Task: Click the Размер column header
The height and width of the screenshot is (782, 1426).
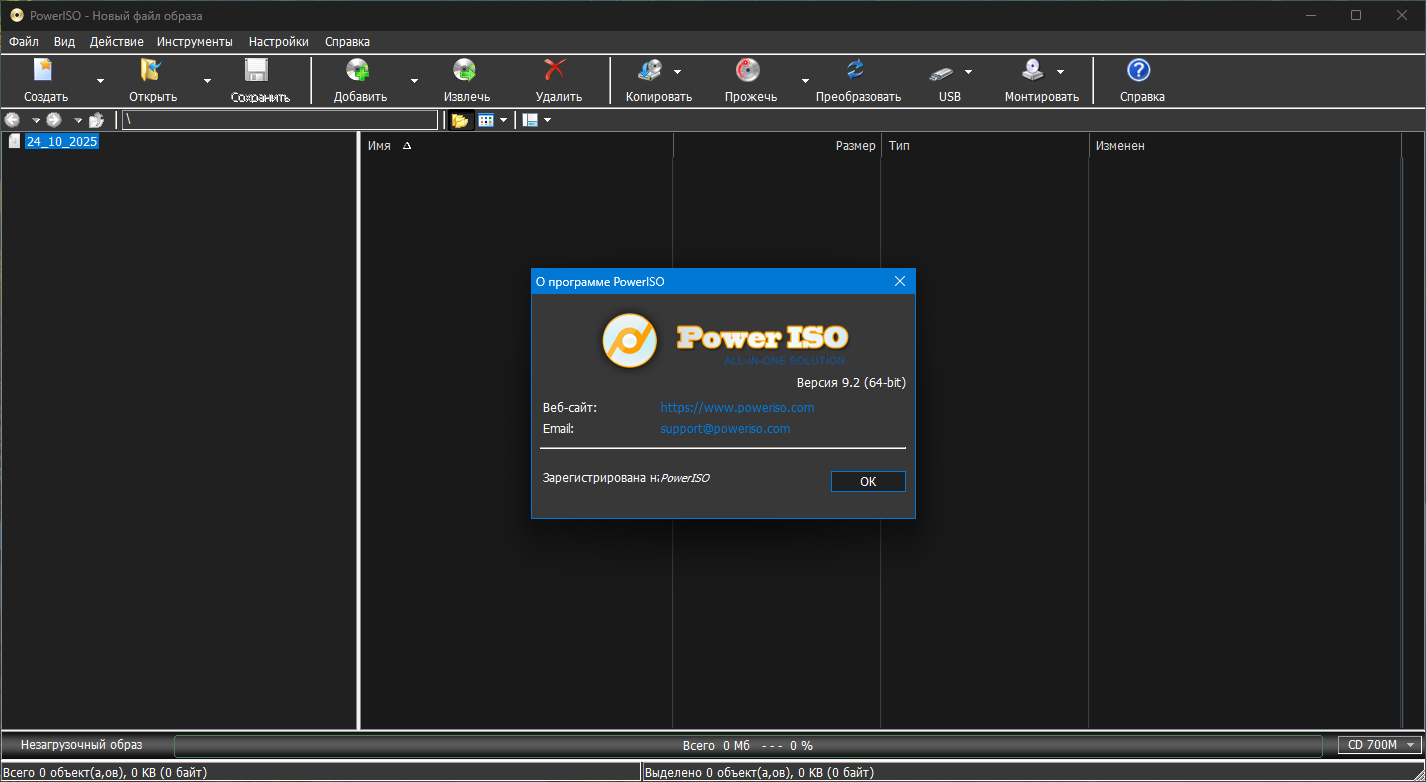Action: tap(777, 146)
